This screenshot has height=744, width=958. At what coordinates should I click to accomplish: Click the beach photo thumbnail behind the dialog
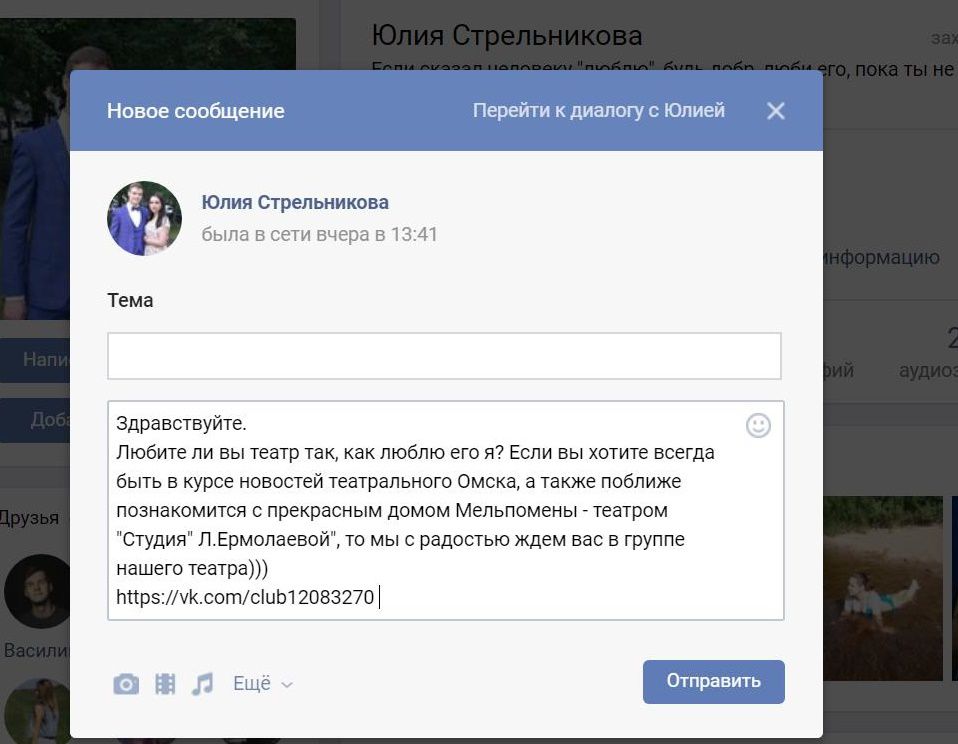click(x=883, y=588)
